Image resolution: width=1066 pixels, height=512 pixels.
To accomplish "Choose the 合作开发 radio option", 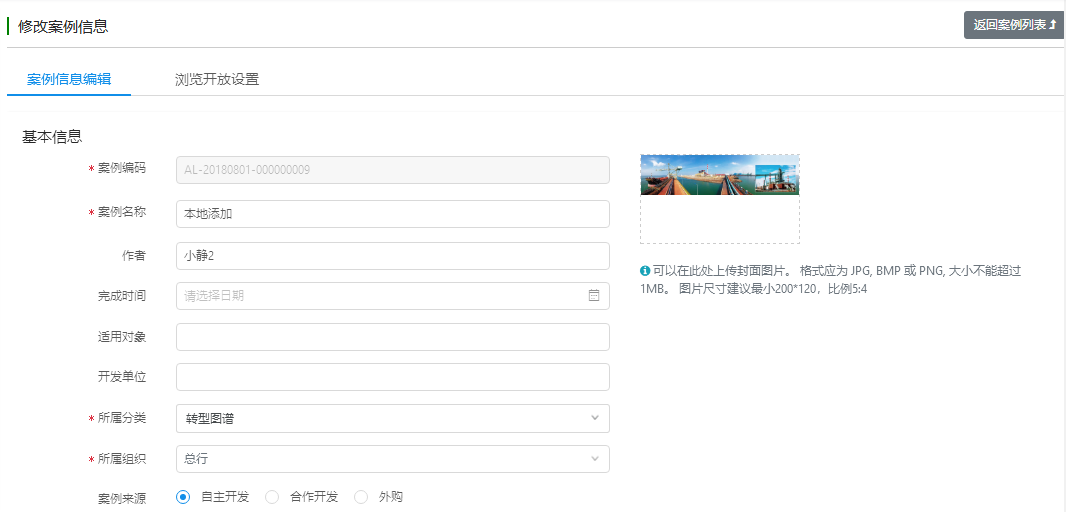I will pyautogui.click(x=272, y=497).
